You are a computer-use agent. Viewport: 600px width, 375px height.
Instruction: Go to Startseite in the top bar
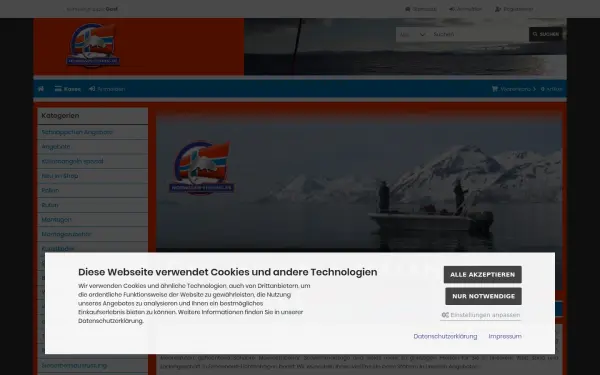pos(421,9)
